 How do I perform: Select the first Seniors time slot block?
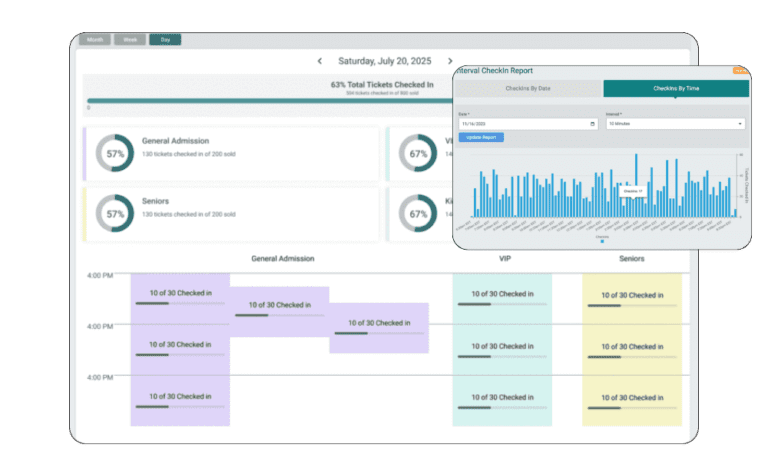coord(631,297)
